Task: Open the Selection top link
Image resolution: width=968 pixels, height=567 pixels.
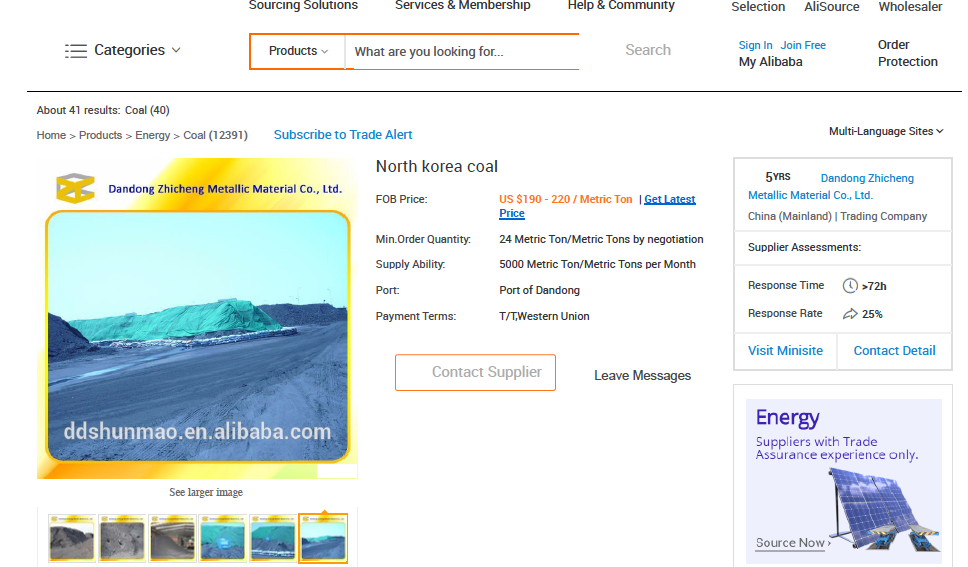Action: click(758, 7)
